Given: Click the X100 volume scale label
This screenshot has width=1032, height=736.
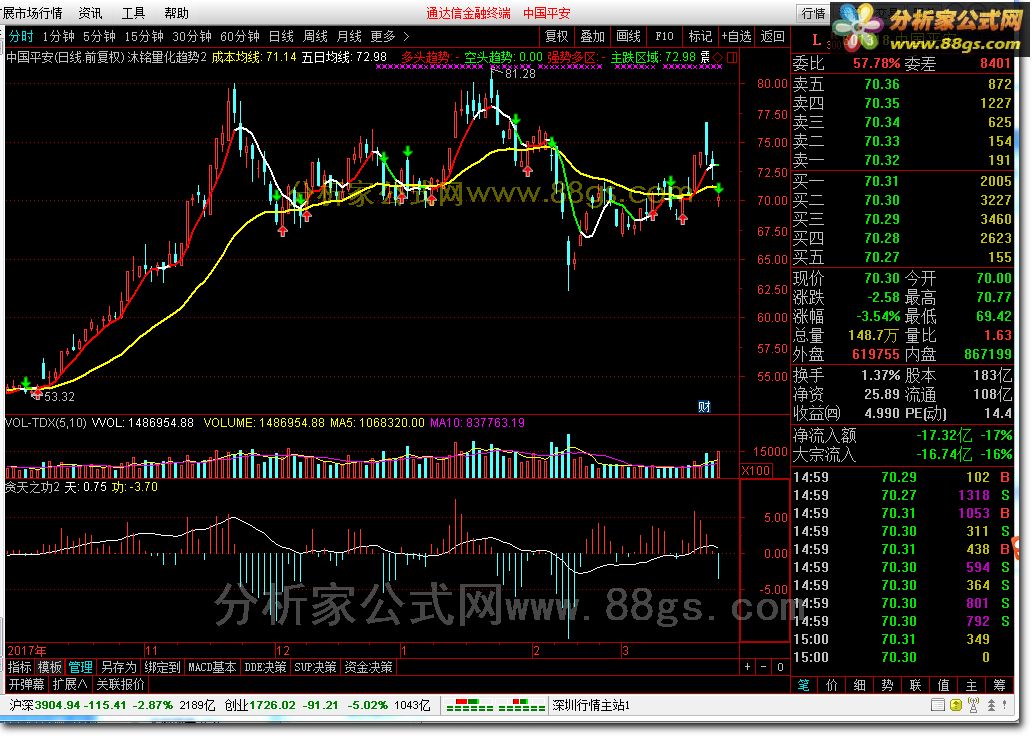Looking at the screenshot, I should (x=756, y=470).
